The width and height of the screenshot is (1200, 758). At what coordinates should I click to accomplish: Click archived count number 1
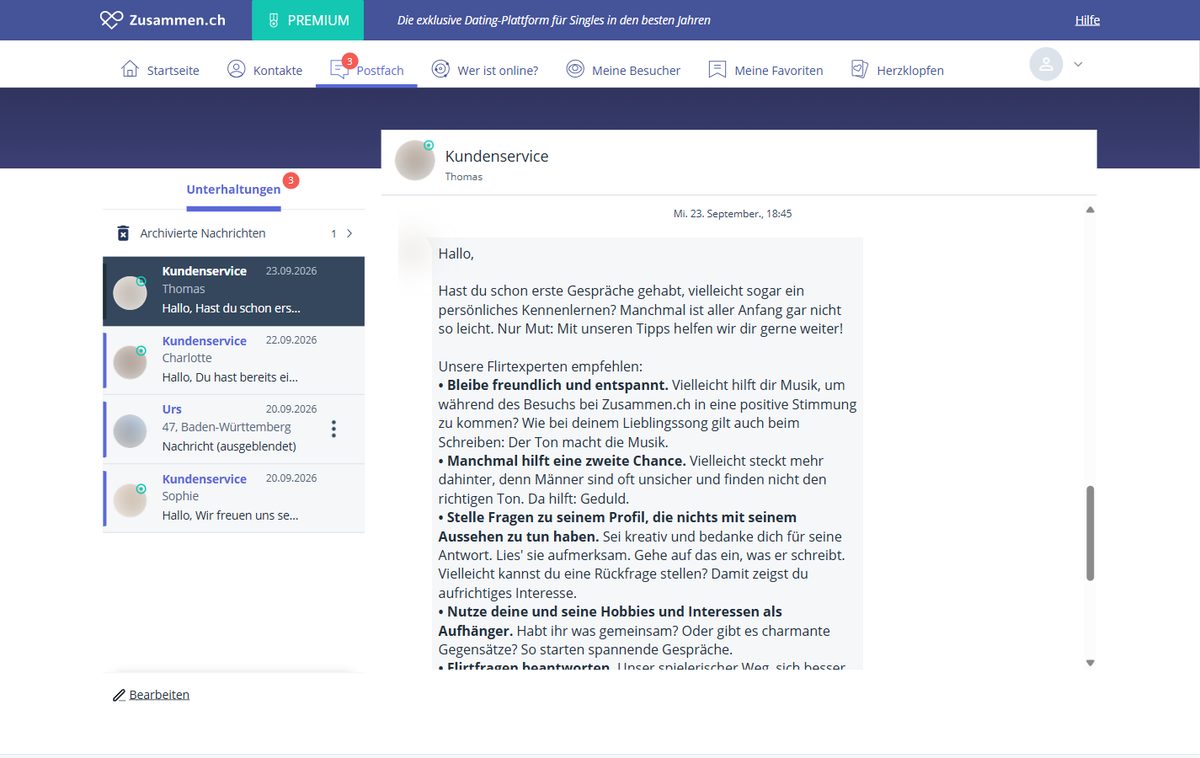334,234
